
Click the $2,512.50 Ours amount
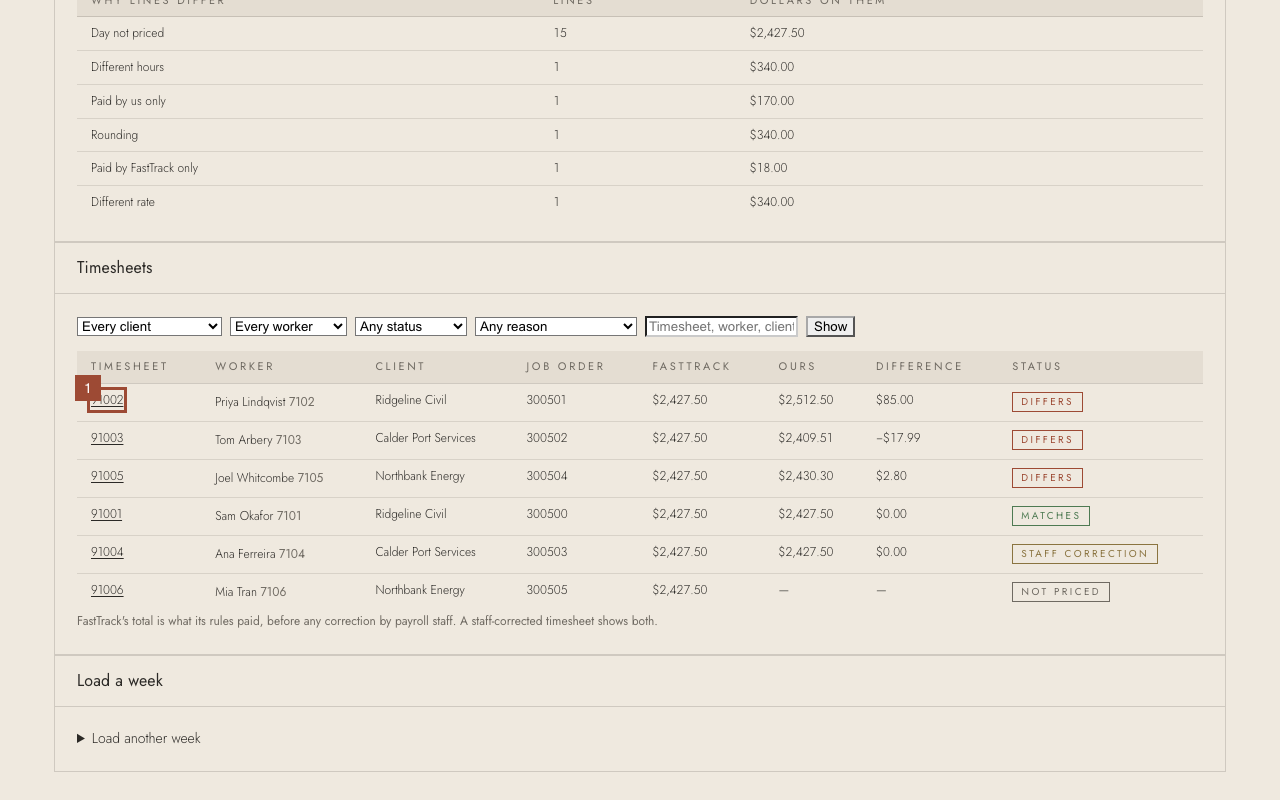tap(806, 400)
